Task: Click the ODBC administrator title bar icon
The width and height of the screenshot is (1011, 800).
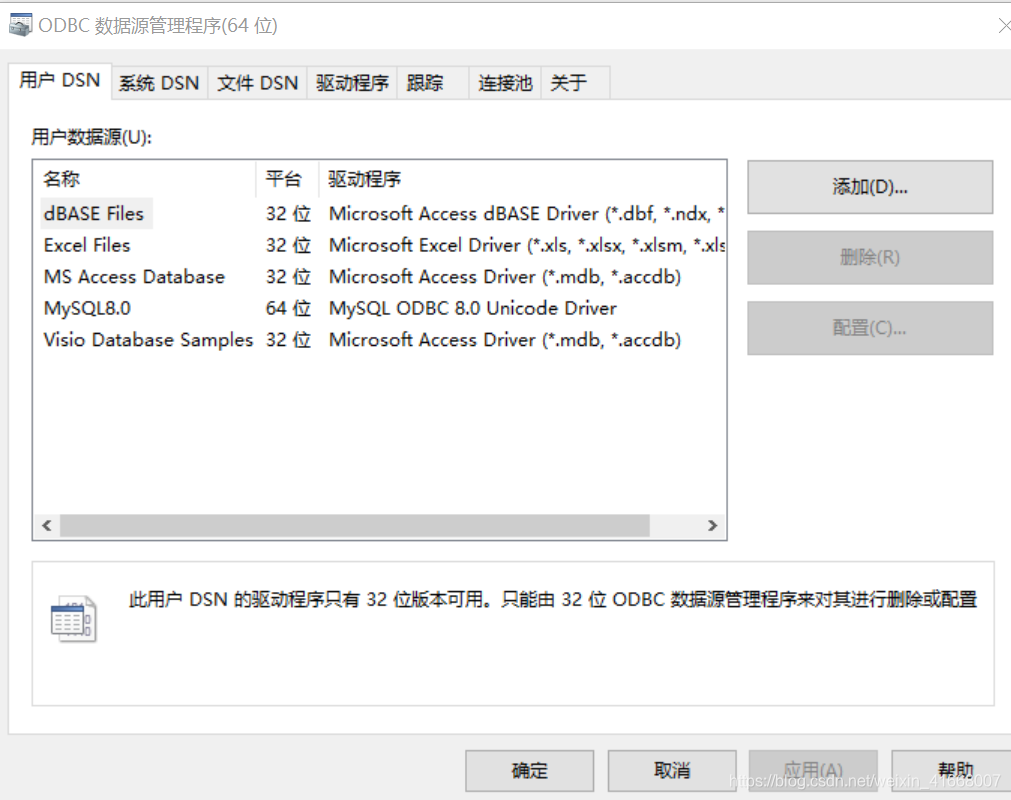Action: pos(20,26)
